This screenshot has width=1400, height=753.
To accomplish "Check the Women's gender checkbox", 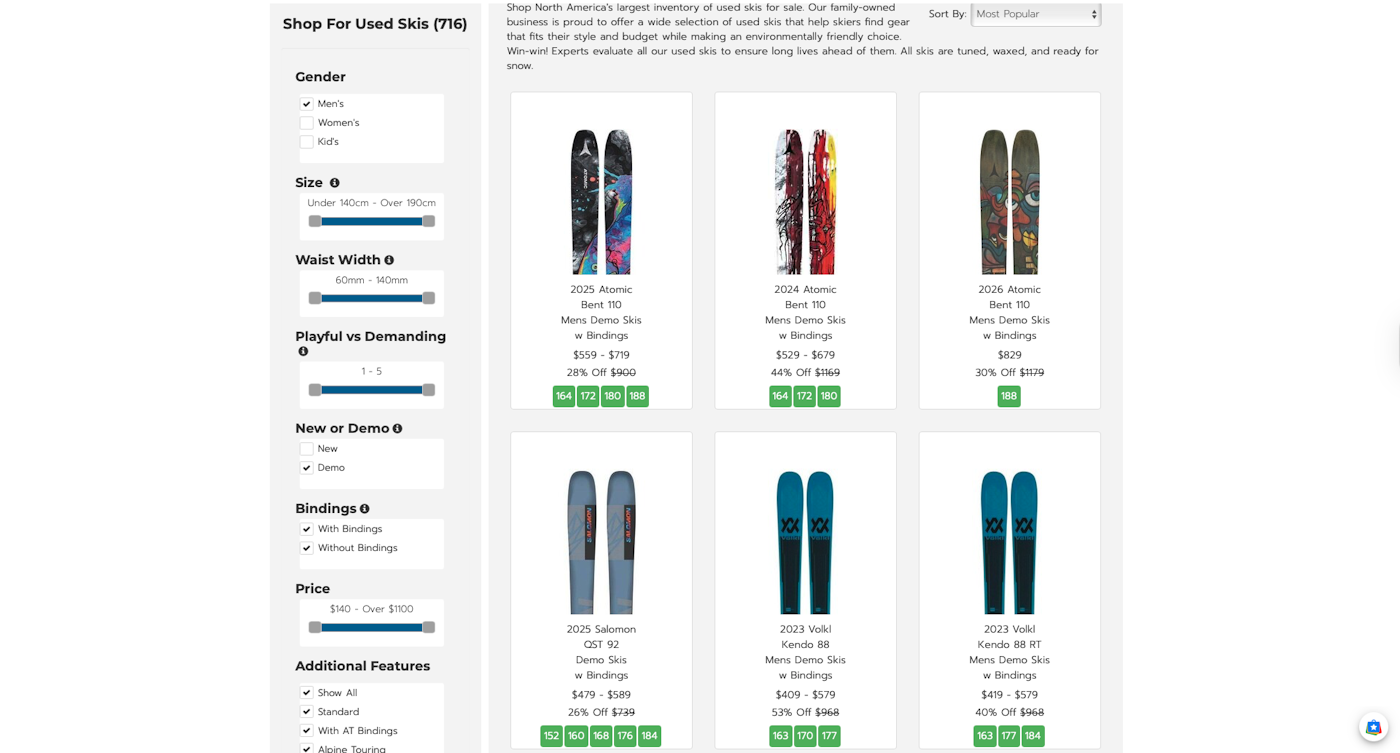I will 307,123.
